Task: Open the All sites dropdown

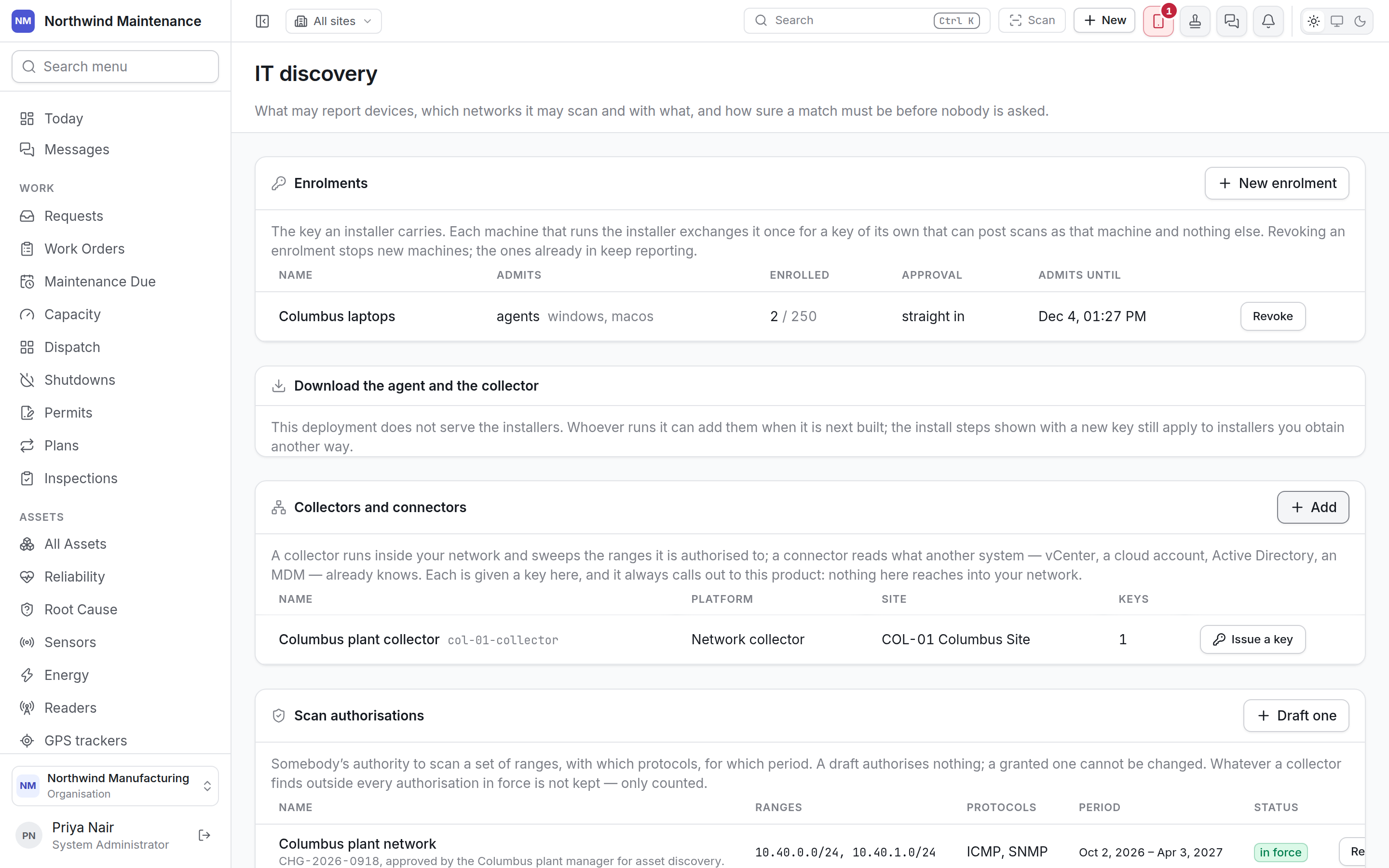Action: pyautogui.click(x=333, y=21)
